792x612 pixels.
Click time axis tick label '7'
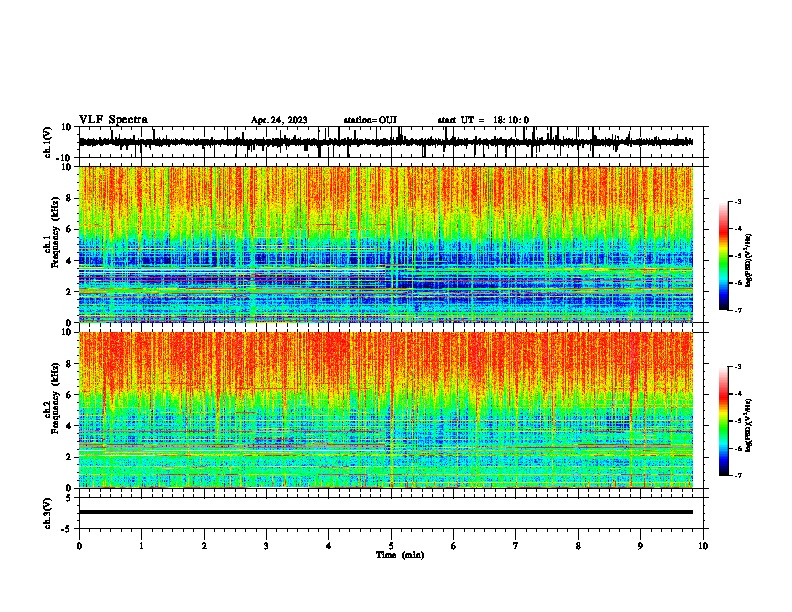point(516,546)
